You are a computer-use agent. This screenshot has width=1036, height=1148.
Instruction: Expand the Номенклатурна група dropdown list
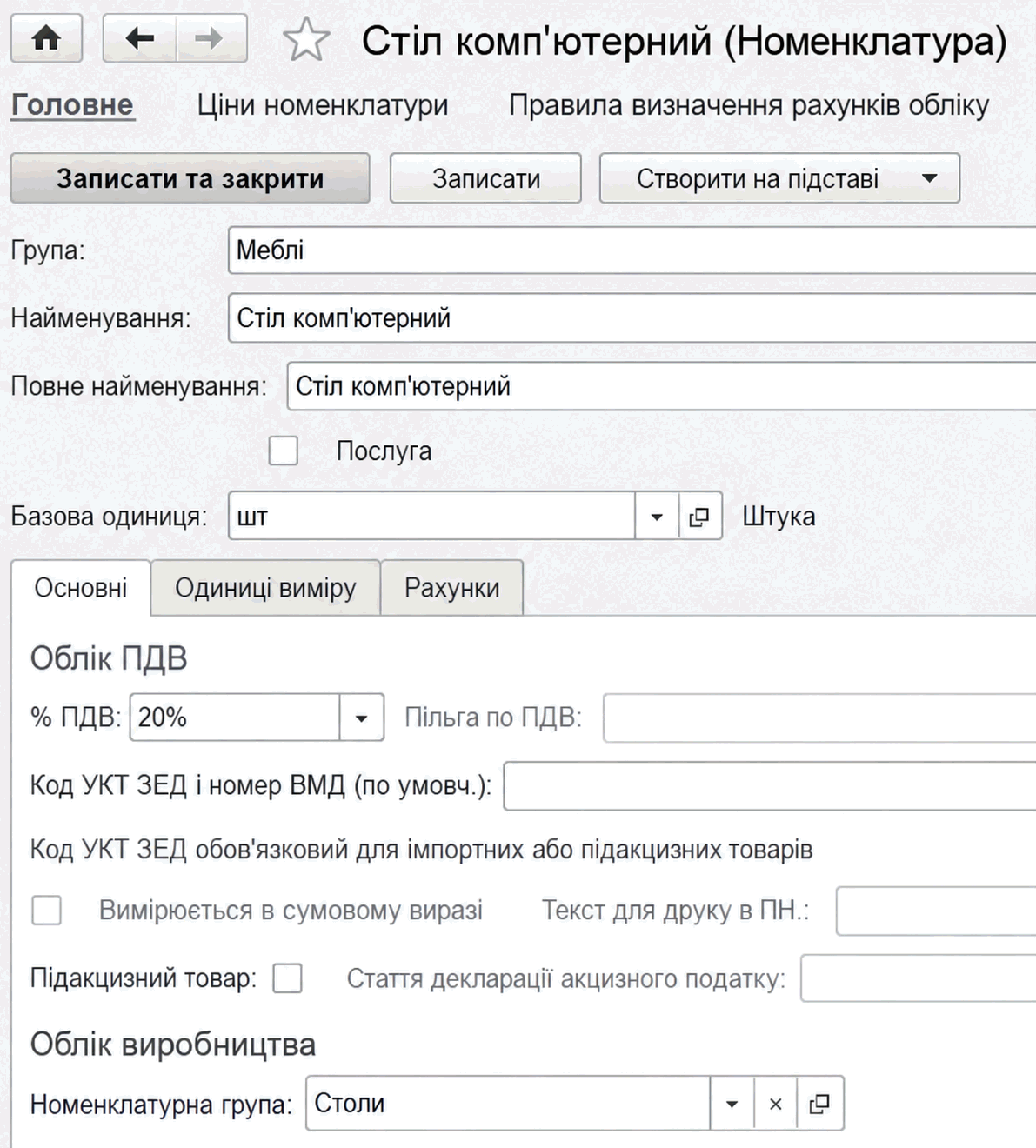click(732, 1105)
